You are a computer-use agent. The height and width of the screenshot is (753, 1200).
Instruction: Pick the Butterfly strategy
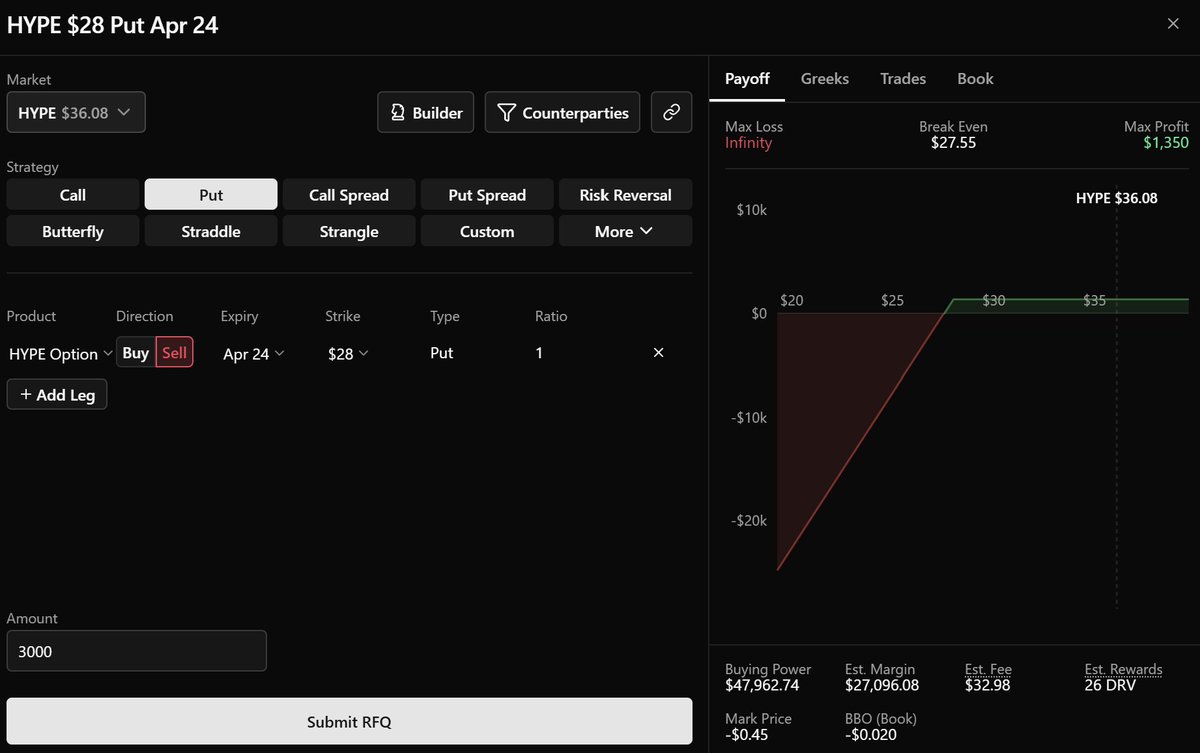[73, 231]
